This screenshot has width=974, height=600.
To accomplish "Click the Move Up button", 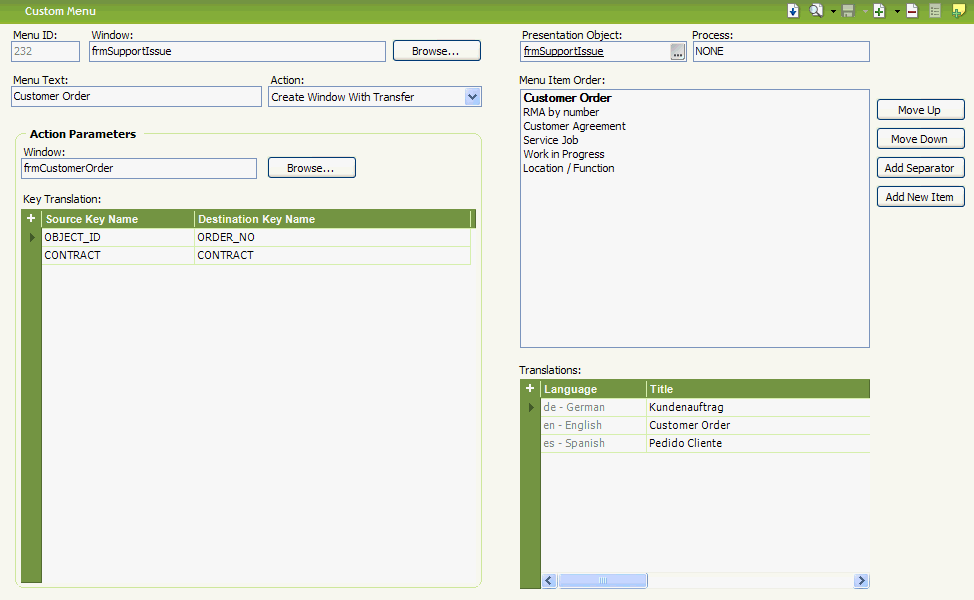I will (920, 109).
